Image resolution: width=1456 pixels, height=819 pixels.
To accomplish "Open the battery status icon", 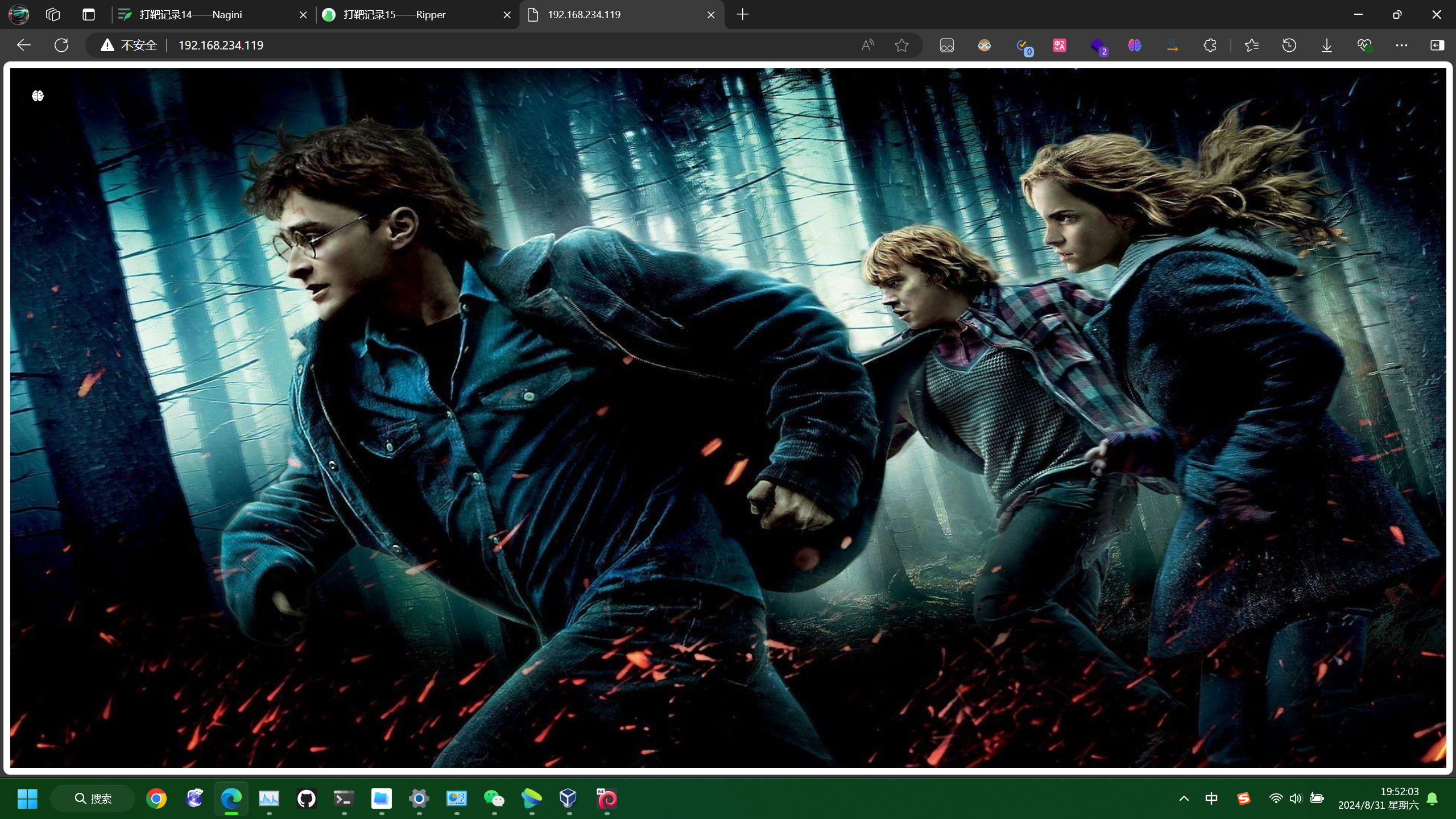I will [1317, 799].
